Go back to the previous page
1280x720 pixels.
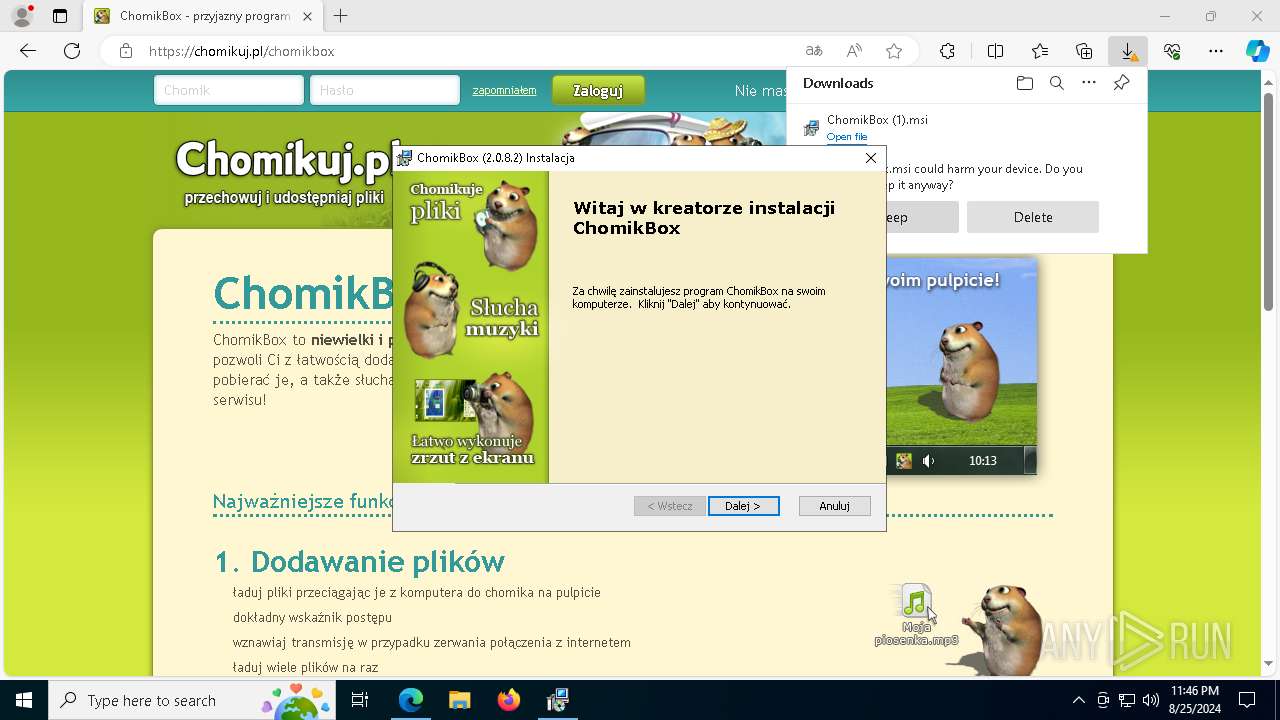[28, 51]
